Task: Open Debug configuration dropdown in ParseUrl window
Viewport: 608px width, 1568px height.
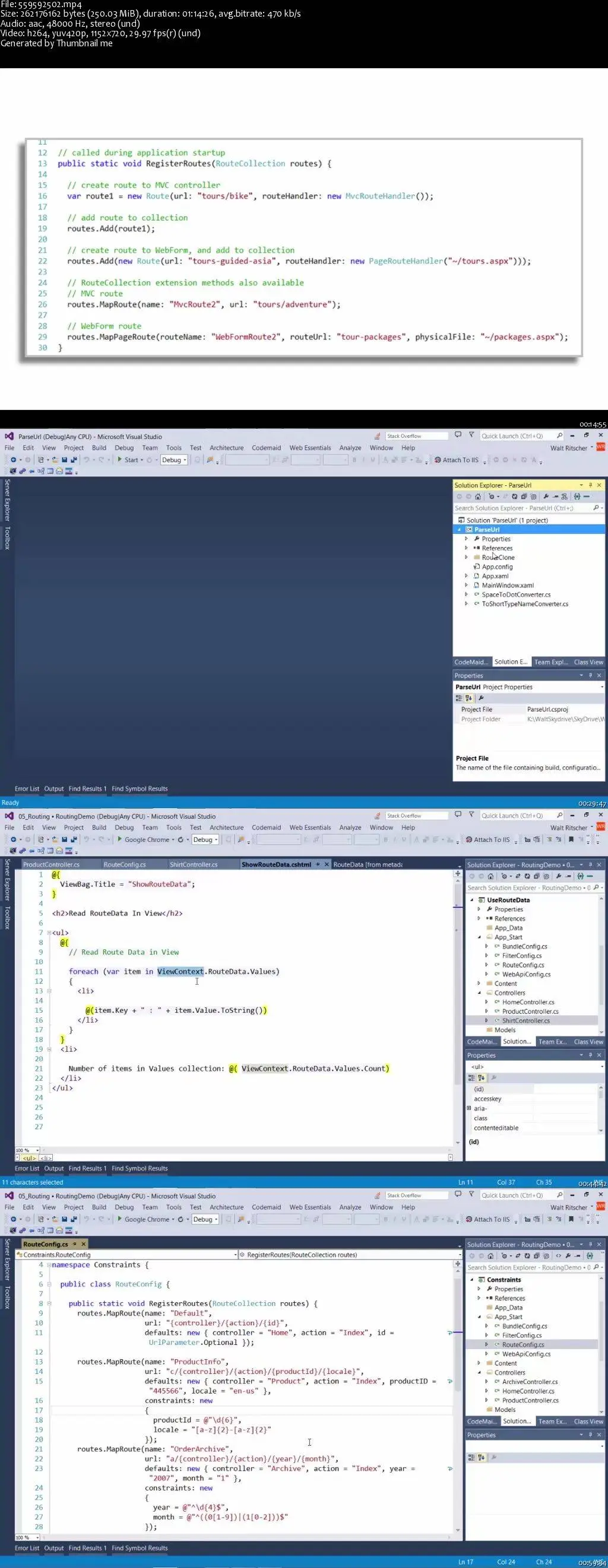Action: click(173, 460)
